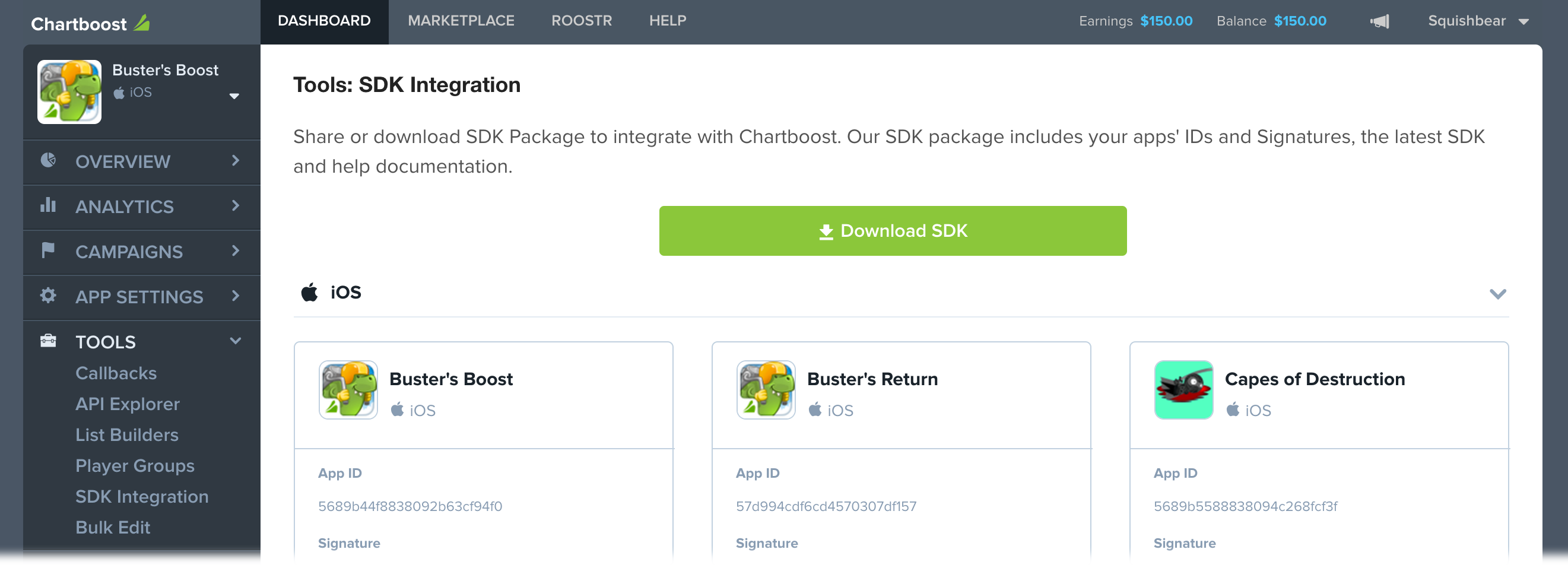Open the Buster's Boost app switcher dropdown

(x=234, y=96)
